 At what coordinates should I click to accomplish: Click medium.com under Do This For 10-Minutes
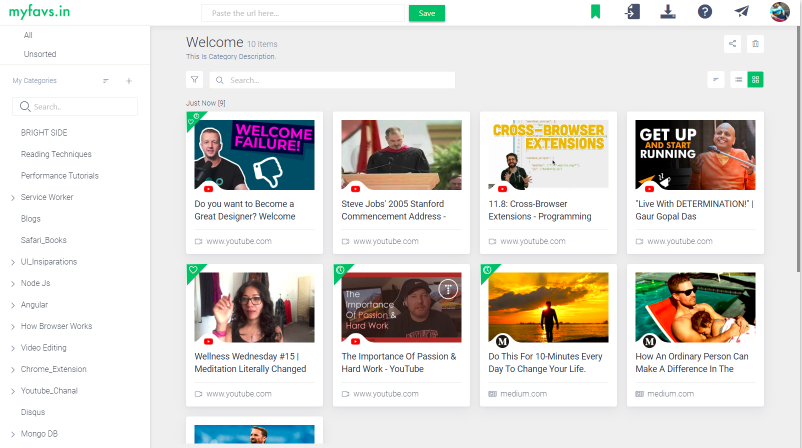pos(524,394)
